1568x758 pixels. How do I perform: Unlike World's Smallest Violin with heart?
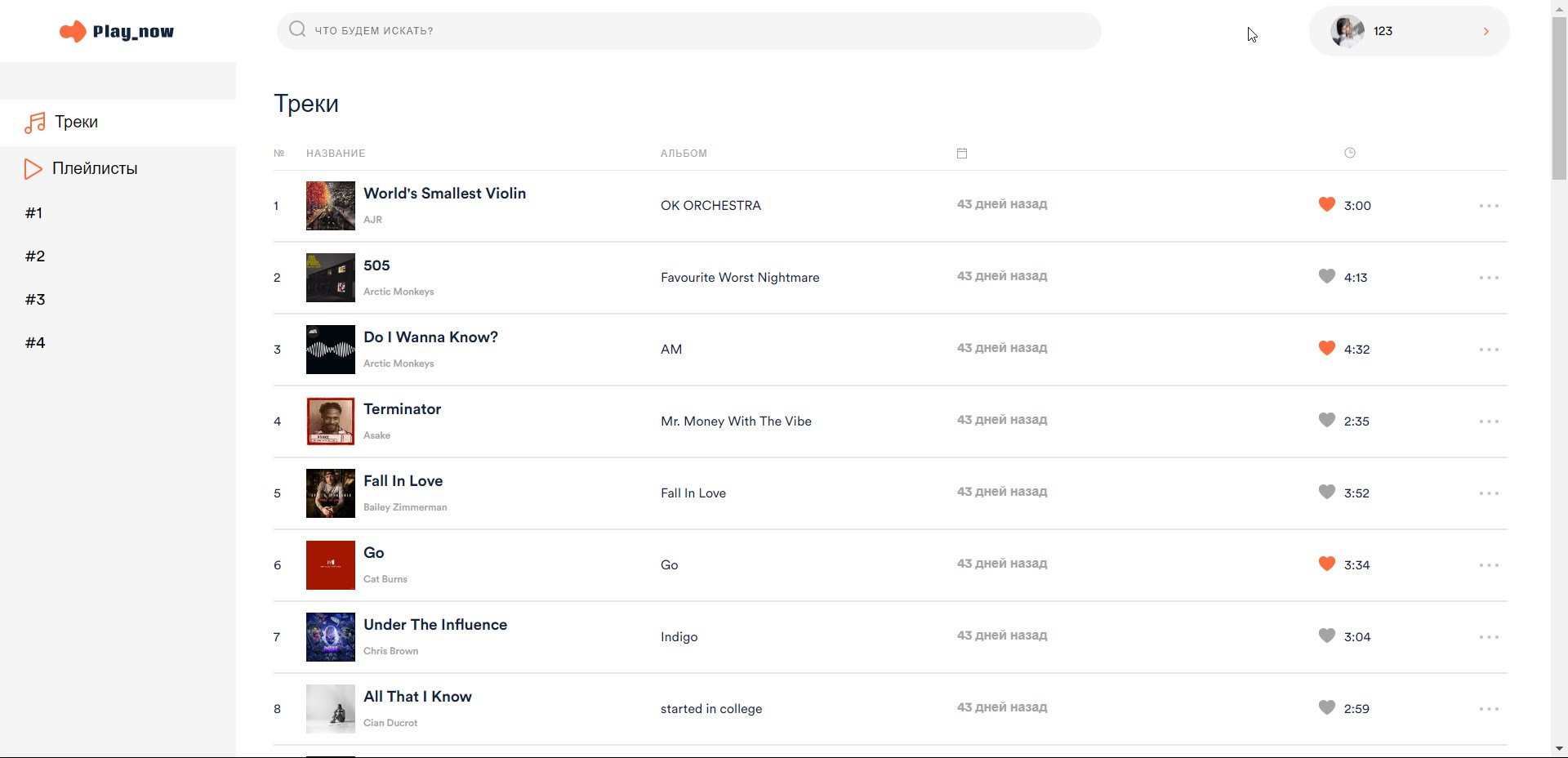(x=1326, y=204)
